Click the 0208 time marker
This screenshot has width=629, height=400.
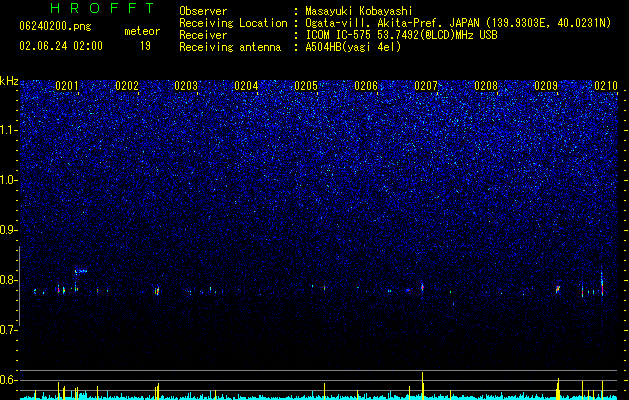coord(486,86)
